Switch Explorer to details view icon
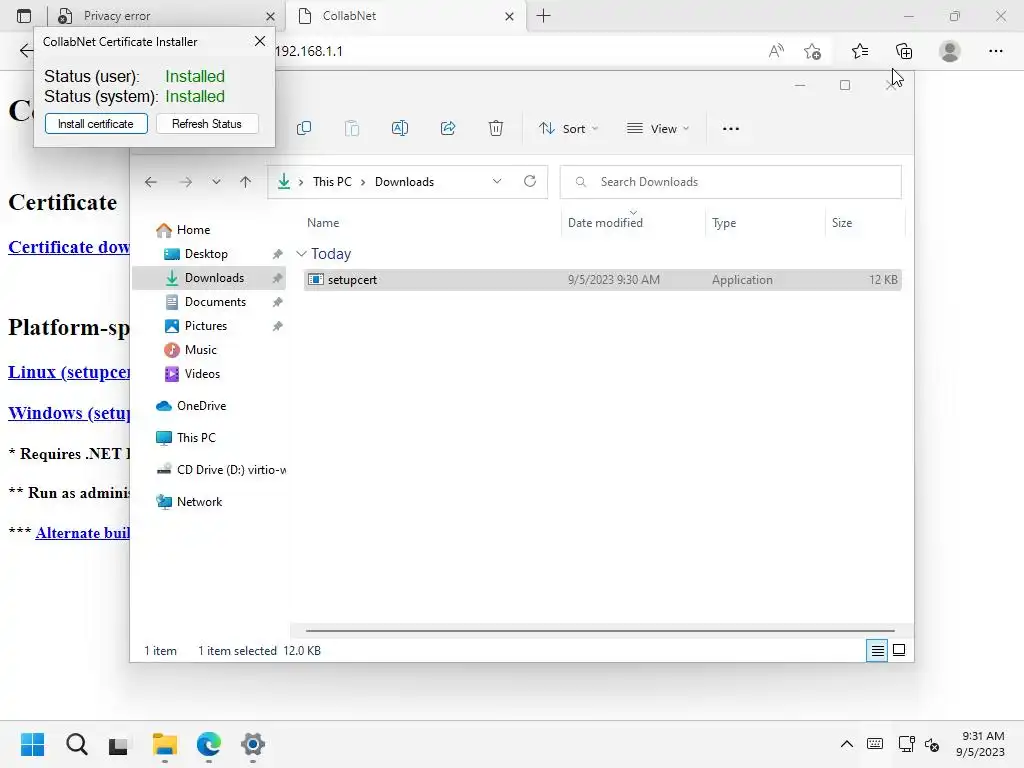The height and width of the screenshot is (768, 1024). (877, 650)
